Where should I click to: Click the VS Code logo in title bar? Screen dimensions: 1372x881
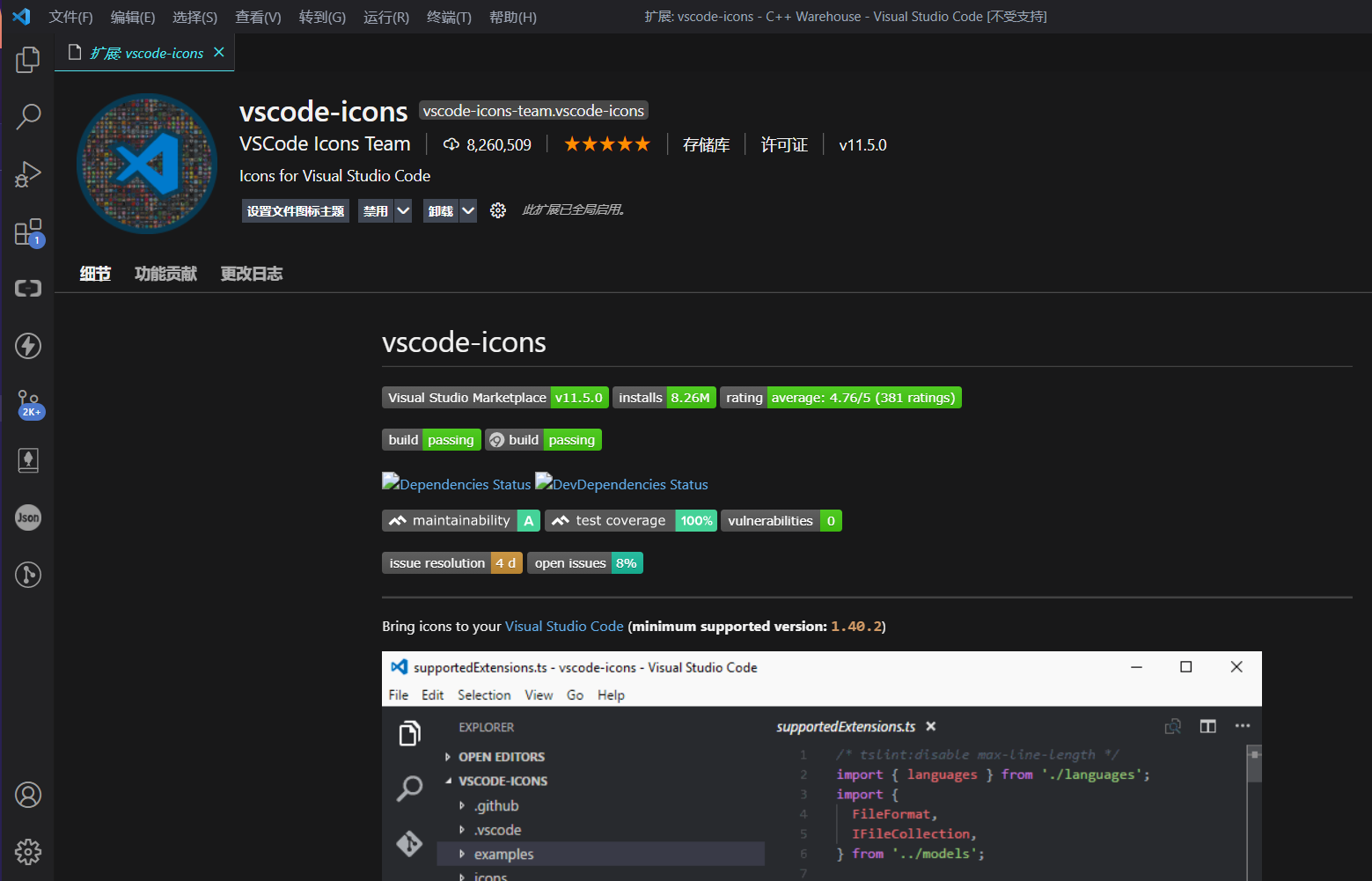click(21, 17)
